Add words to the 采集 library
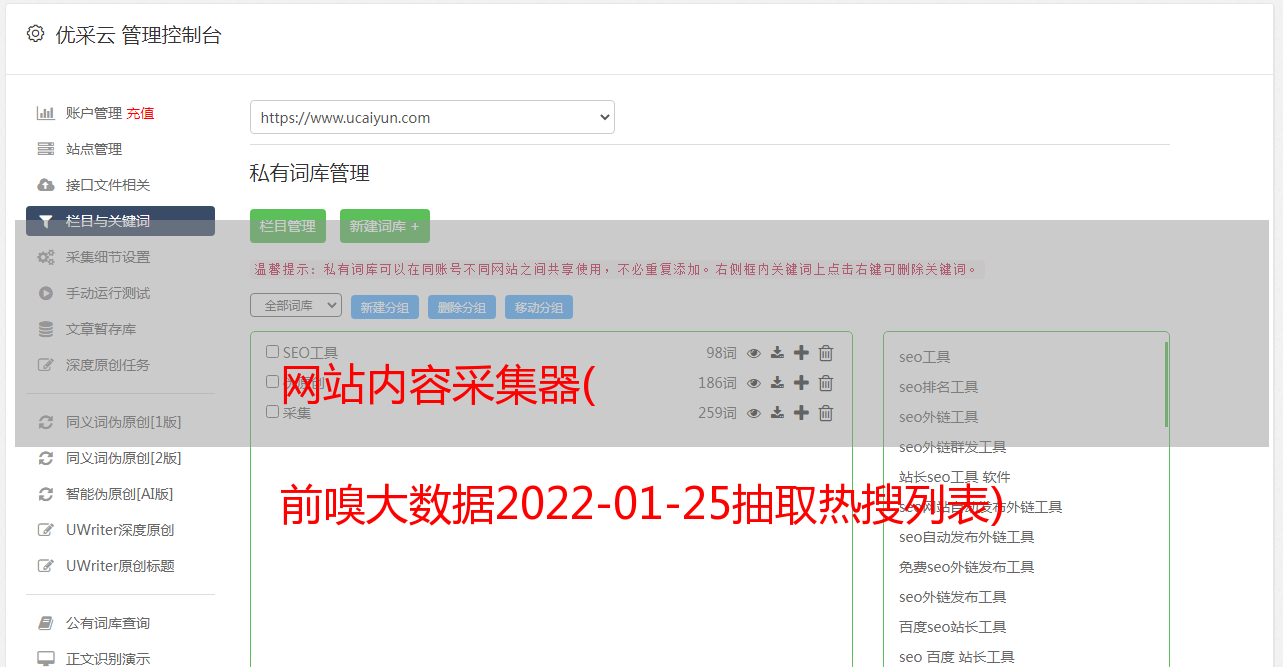The height and width of the screenshot is (667, 1283). pos(801,413)
